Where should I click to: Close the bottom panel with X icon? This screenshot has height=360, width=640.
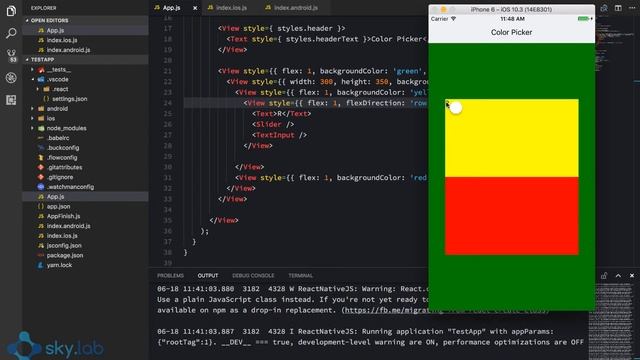(x=632, y=276)
